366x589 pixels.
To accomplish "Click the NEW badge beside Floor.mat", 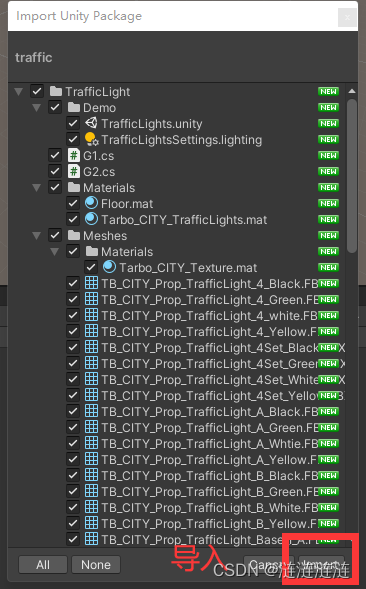I will pos(328,204).
